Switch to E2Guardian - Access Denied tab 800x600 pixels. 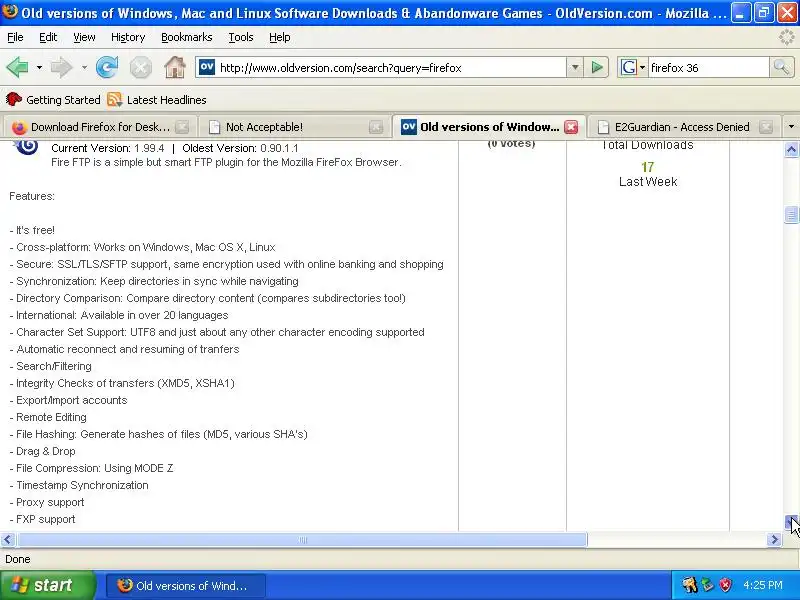point(682,127)
